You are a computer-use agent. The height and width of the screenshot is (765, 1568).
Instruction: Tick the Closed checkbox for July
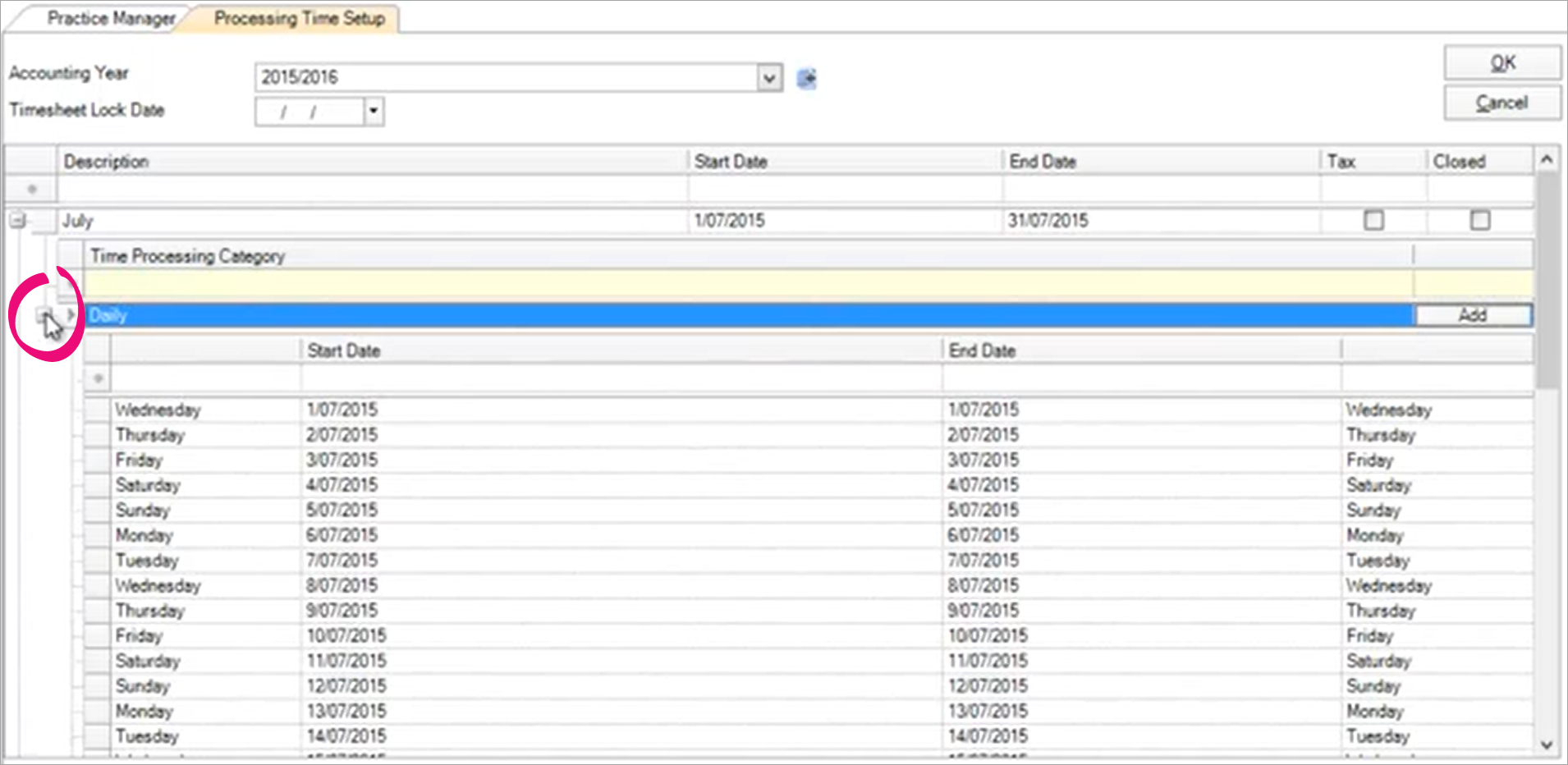coord(1479,220)
